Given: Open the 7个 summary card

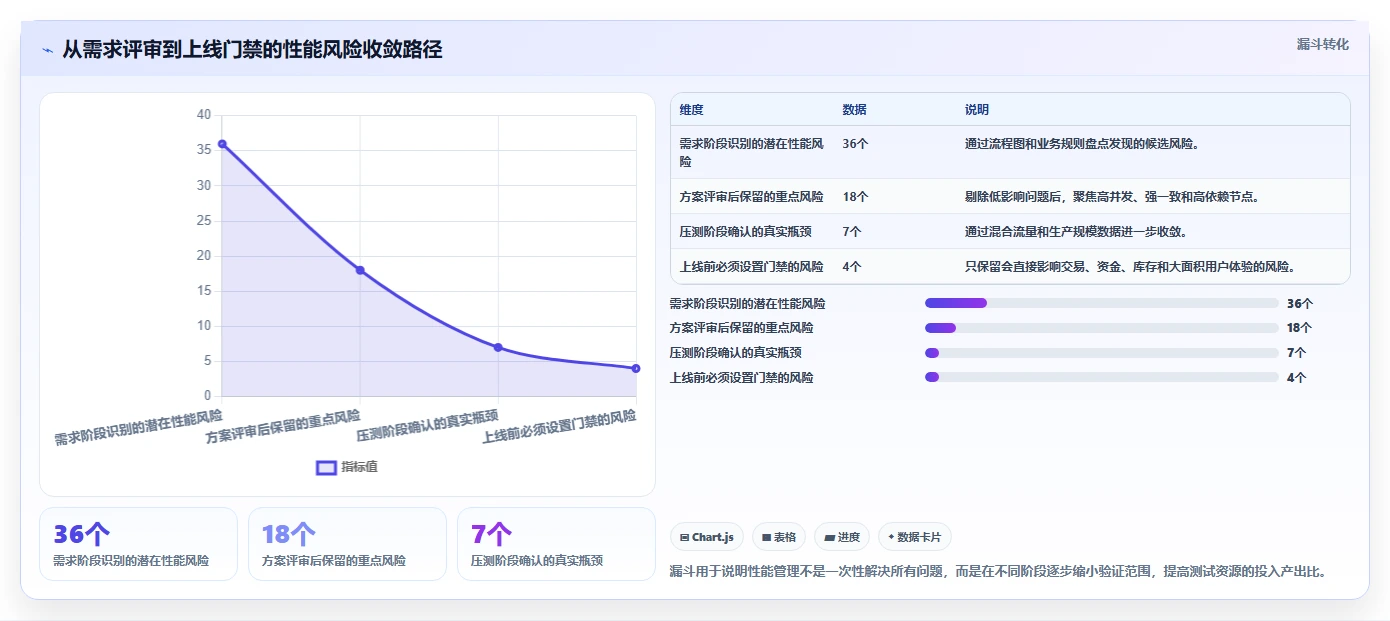Looking at the screenshot, I should coord(556,544).
